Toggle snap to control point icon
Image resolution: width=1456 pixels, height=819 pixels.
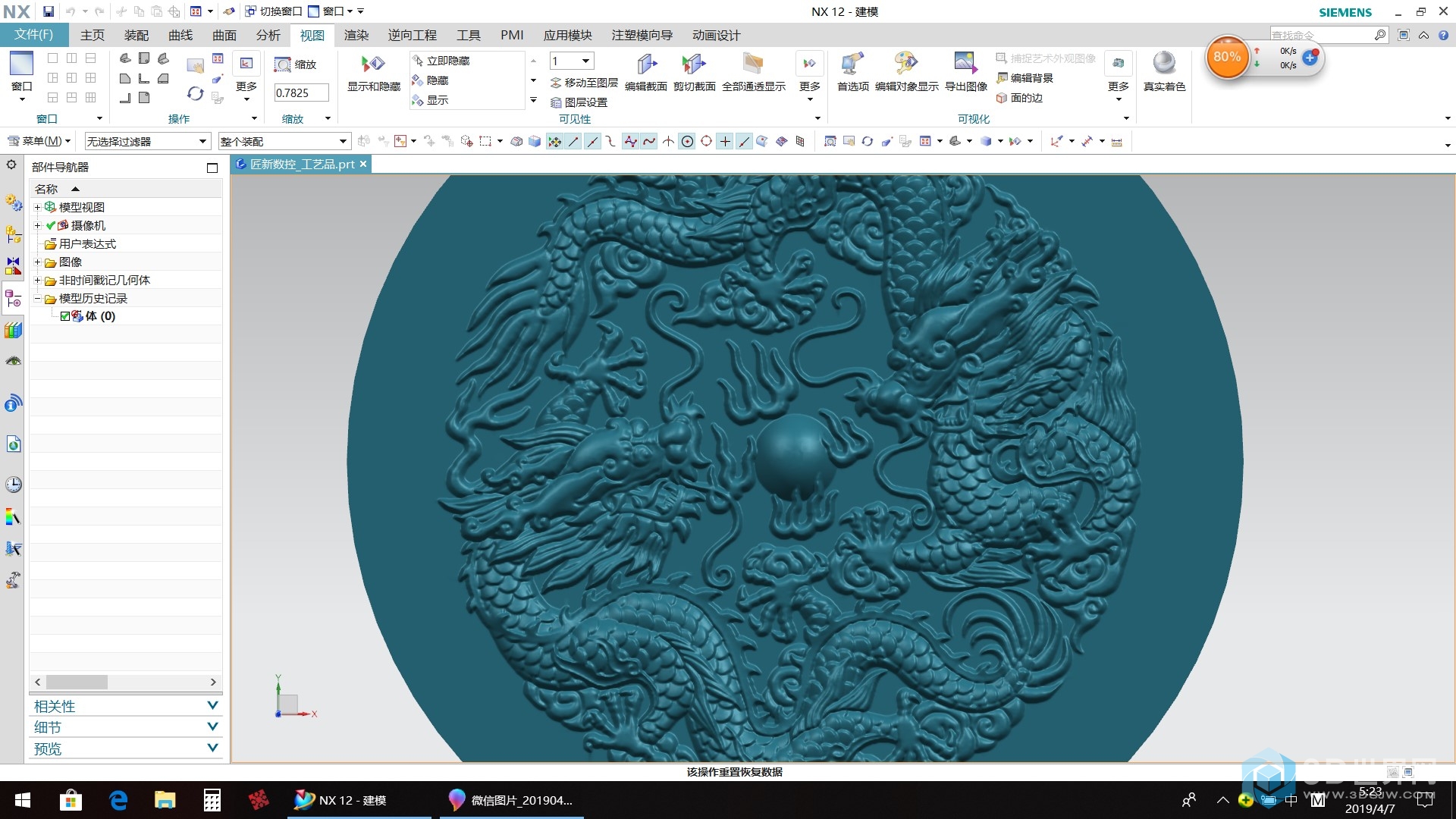[610, 141]
